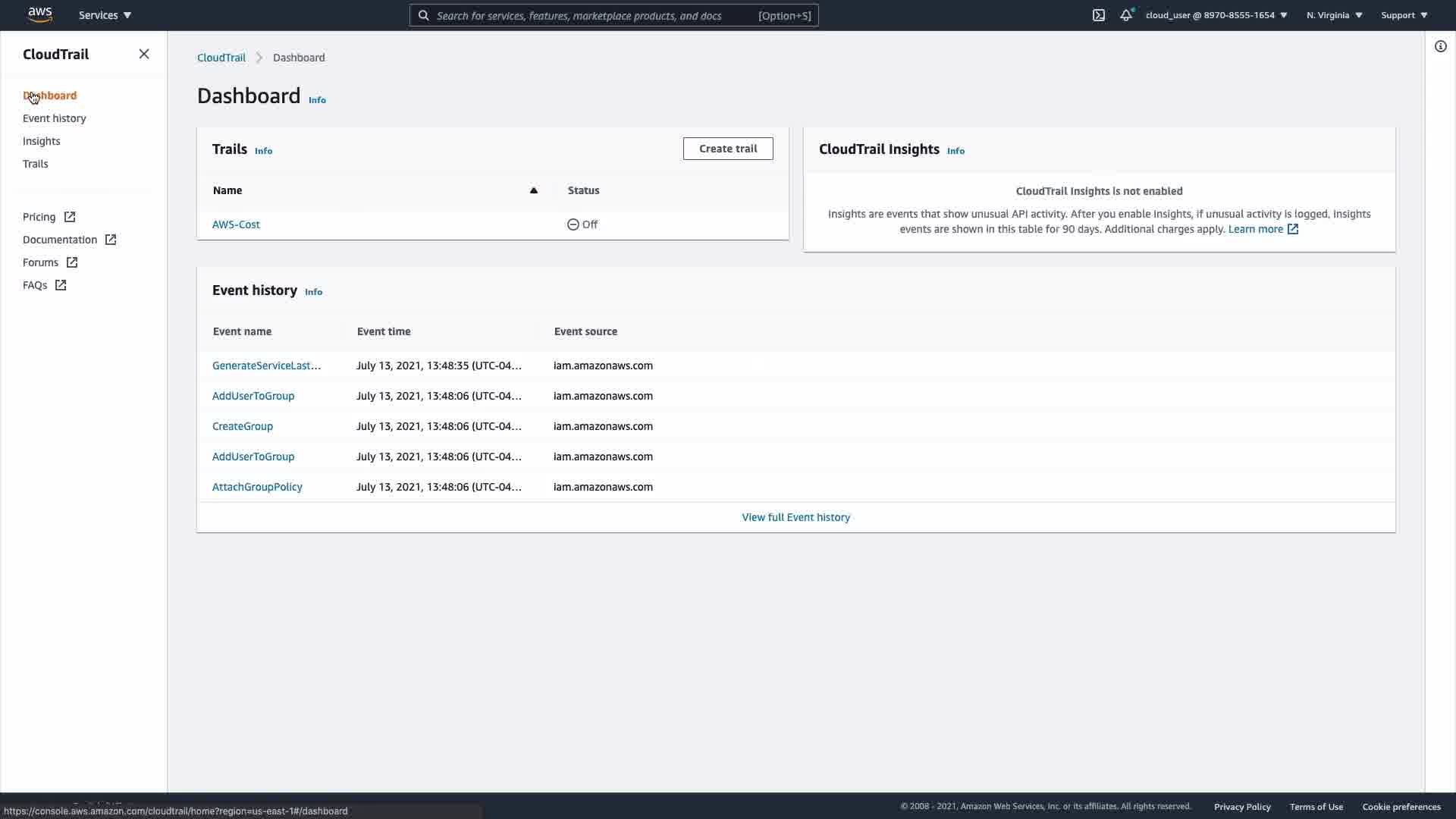Open the notifications bell icon
This screenshot has width=1456, height=819.
click(x=1126, y=15)
